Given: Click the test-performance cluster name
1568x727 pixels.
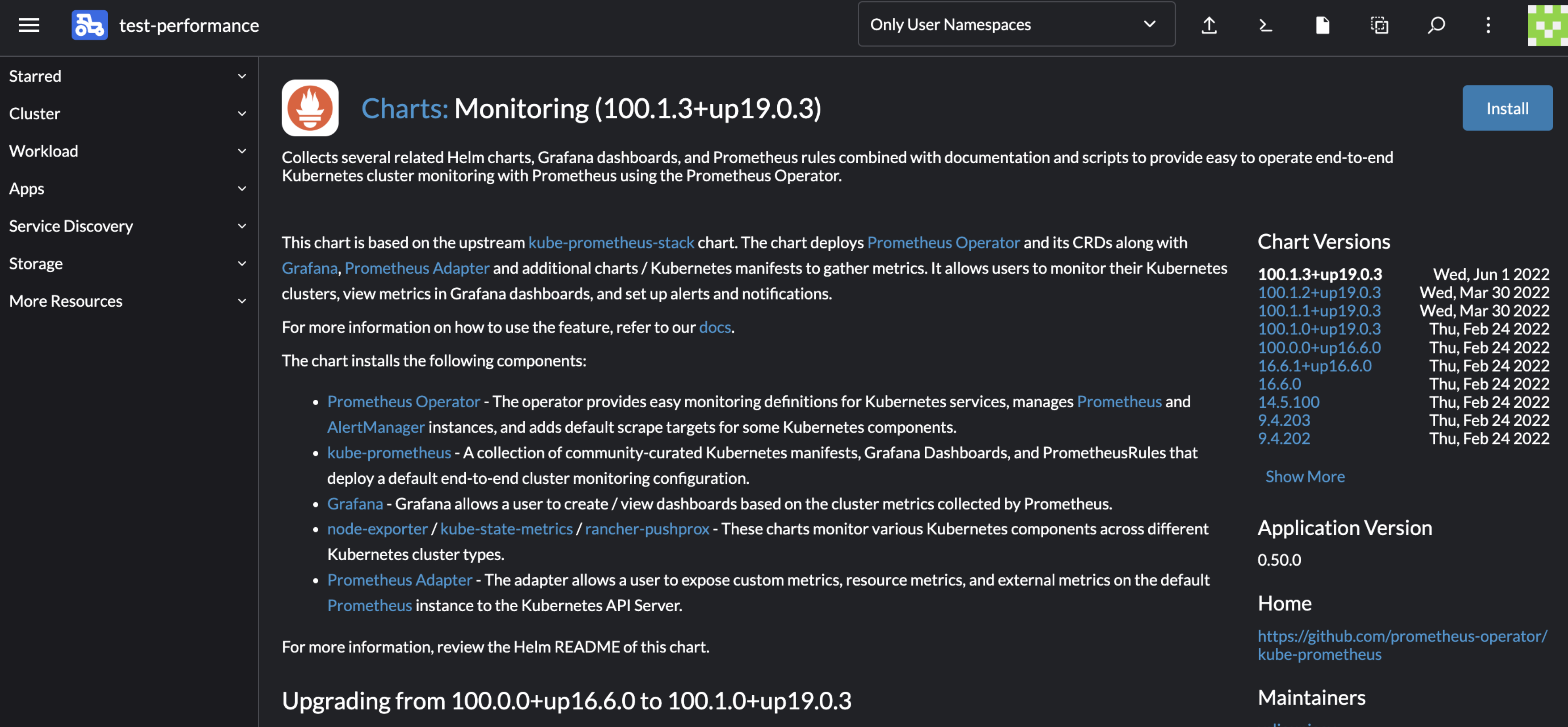Looking at the screenshot, I should point(190,25).
